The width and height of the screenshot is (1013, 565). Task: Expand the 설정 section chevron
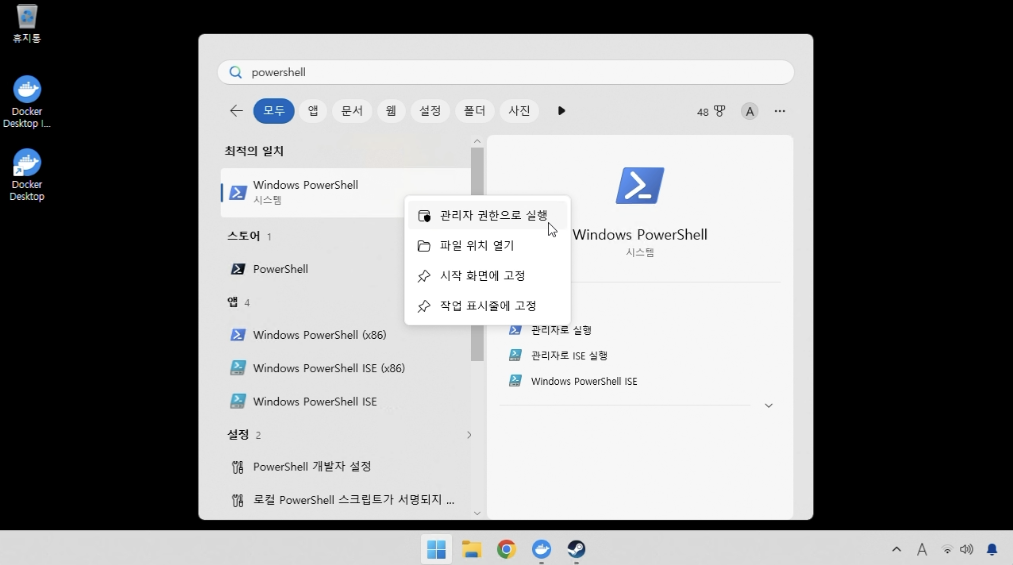click(x=469, y=435)
